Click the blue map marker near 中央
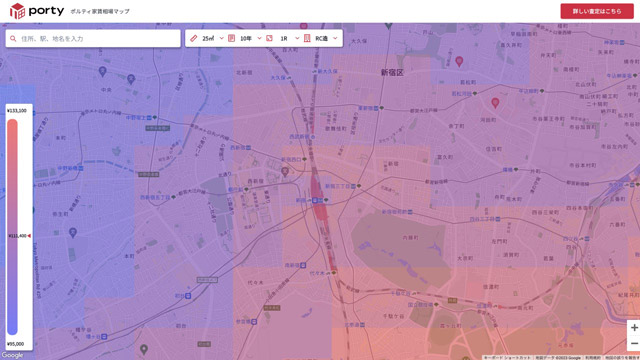Screen dimensions: 640x360 tap(102, 72)
